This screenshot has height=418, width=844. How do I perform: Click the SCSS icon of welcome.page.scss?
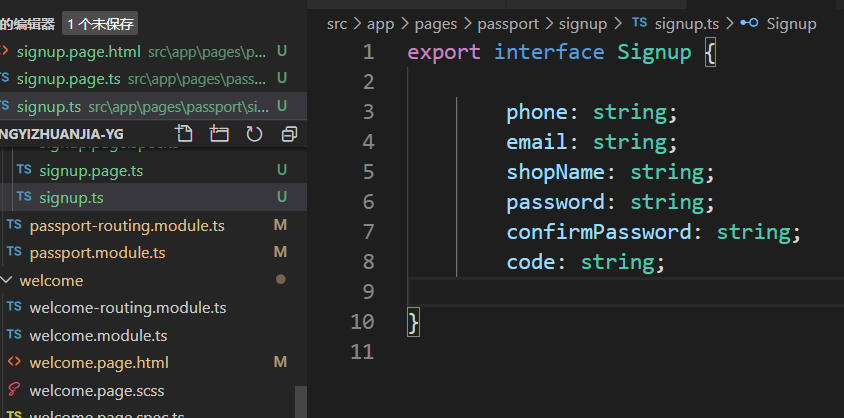15,389
